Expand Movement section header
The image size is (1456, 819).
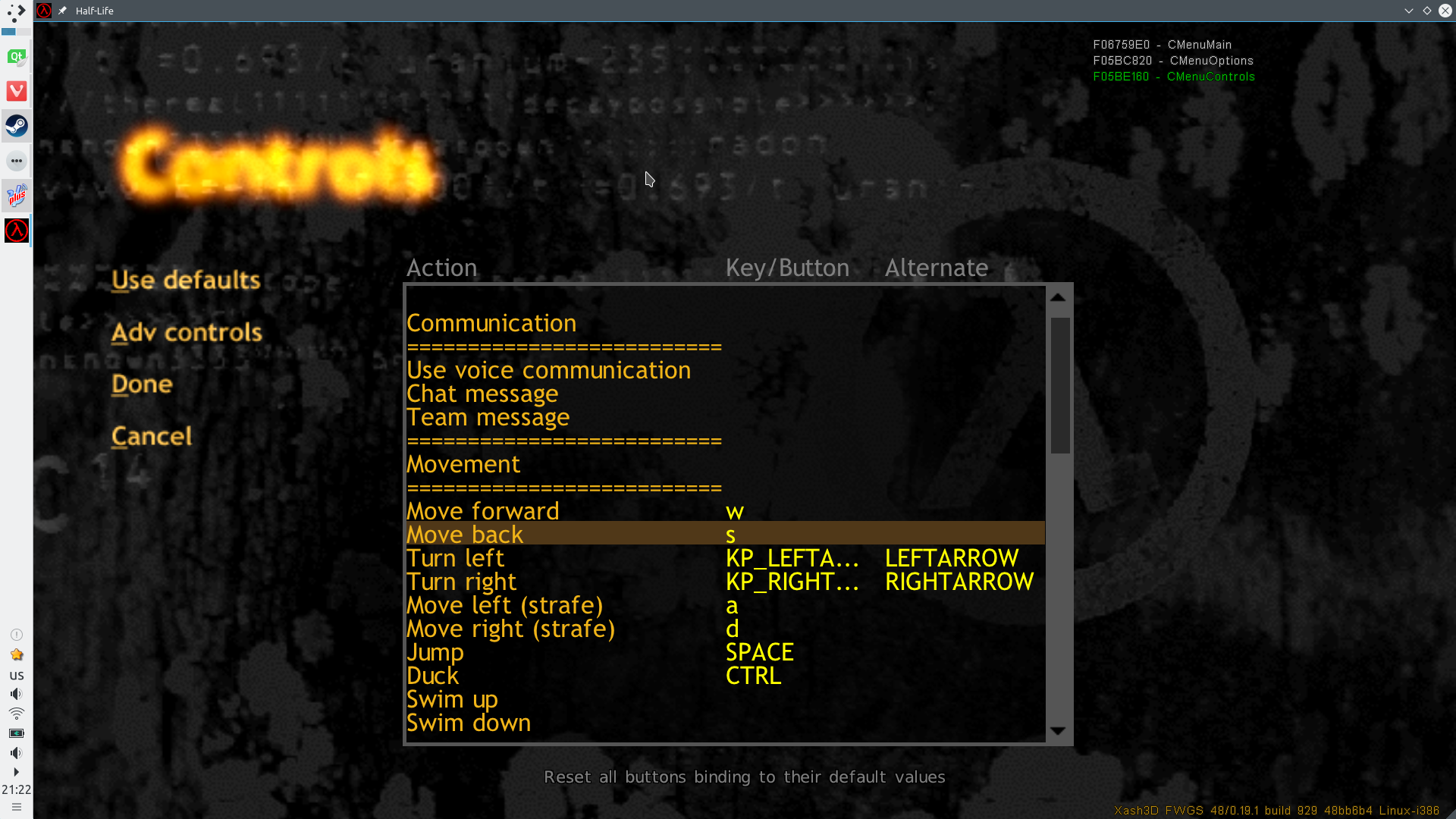(463, 463)
